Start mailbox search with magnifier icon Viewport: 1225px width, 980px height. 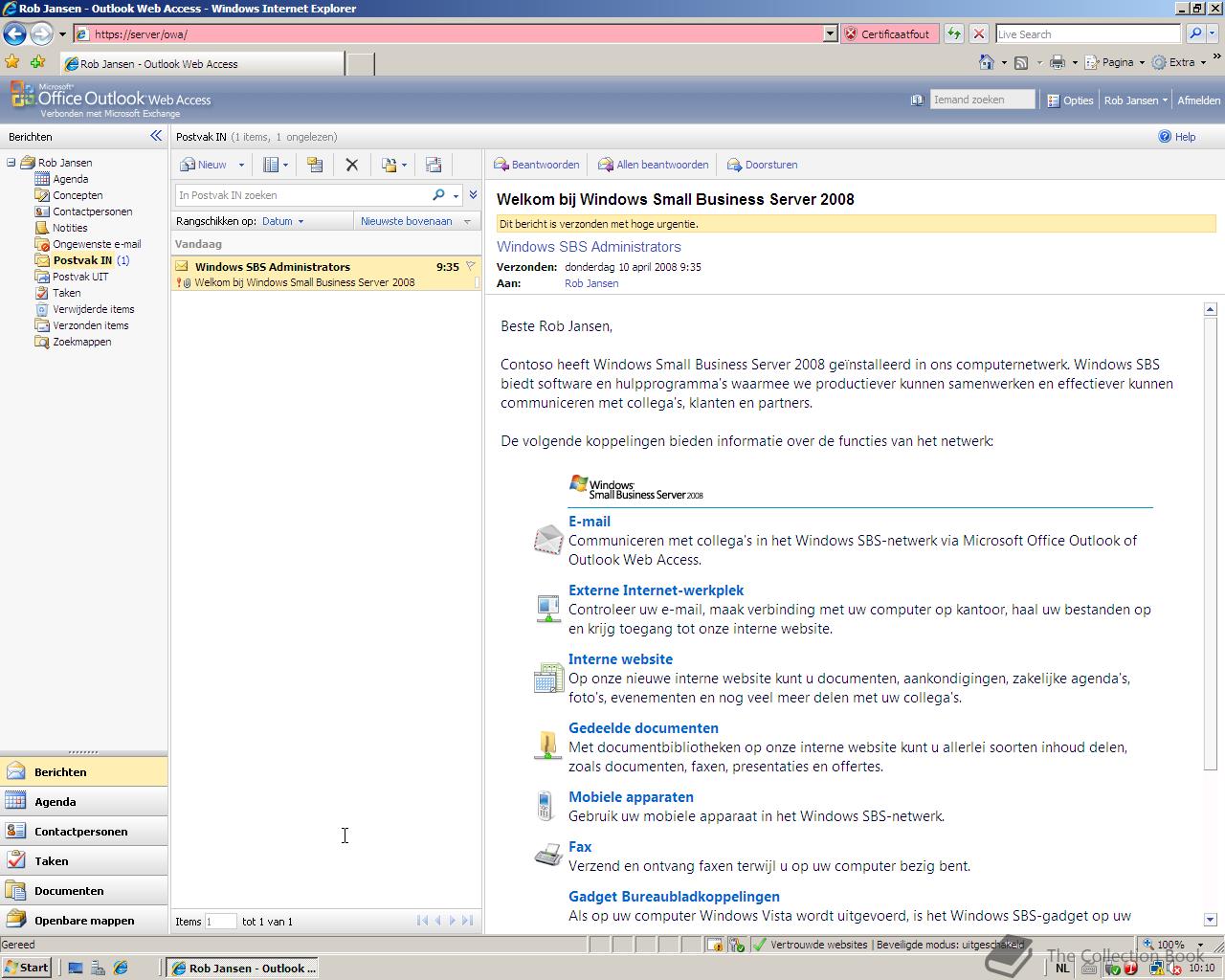(x=439, y=195)
